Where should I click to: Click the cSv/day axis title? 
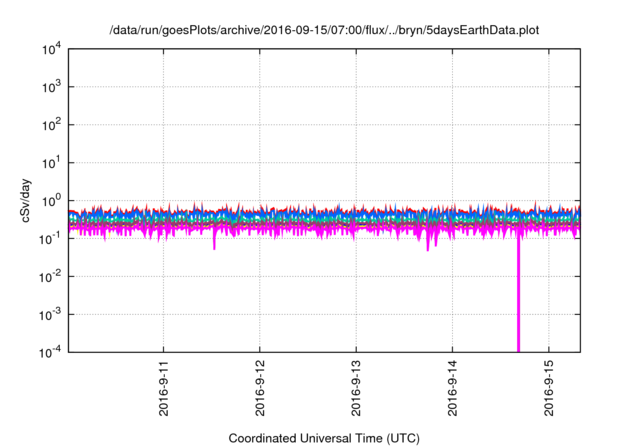pos(26,200)
